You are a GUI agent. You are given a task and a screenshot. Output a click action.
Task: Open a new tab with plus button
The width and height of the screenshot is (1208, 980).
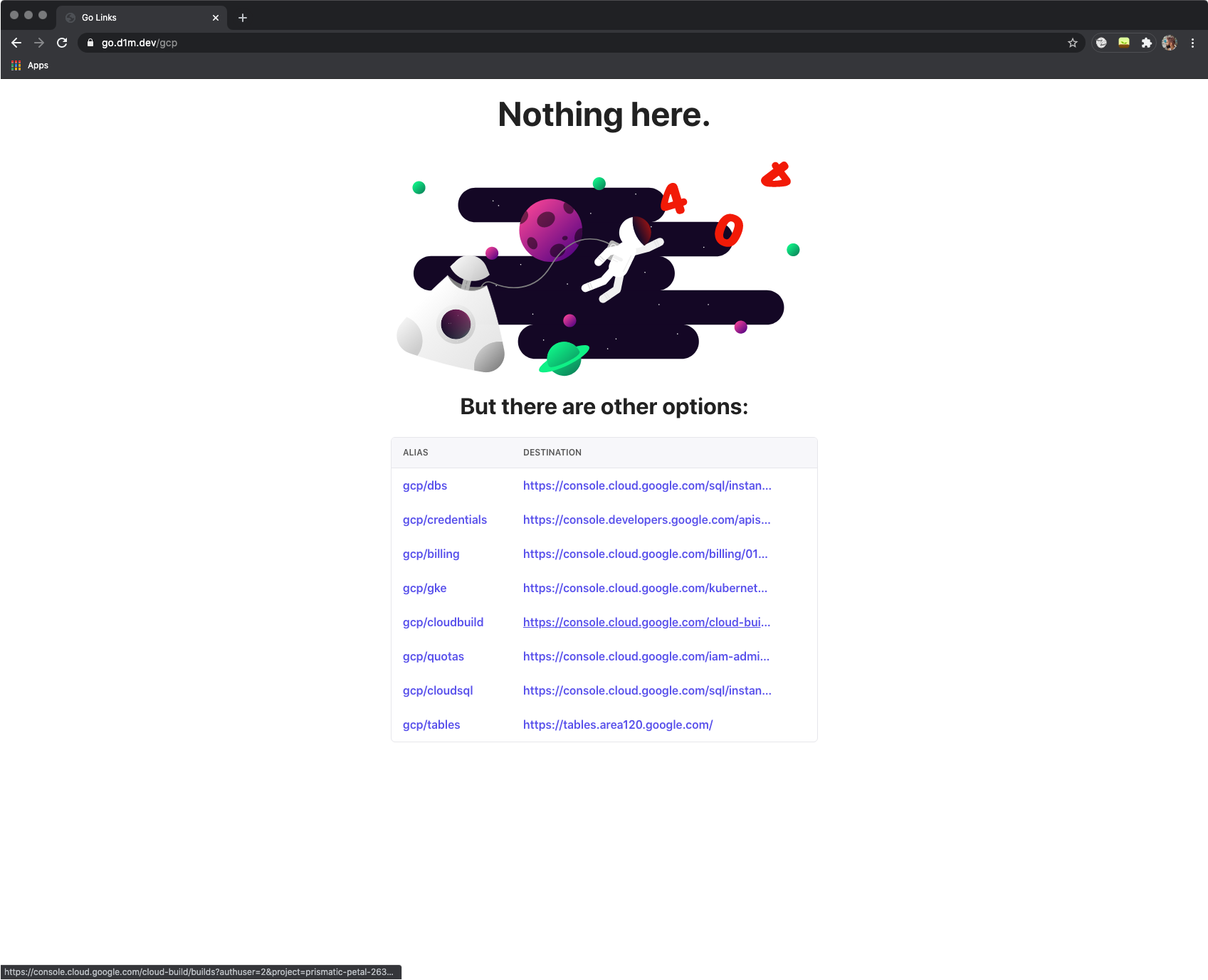[x=243, y=18]
